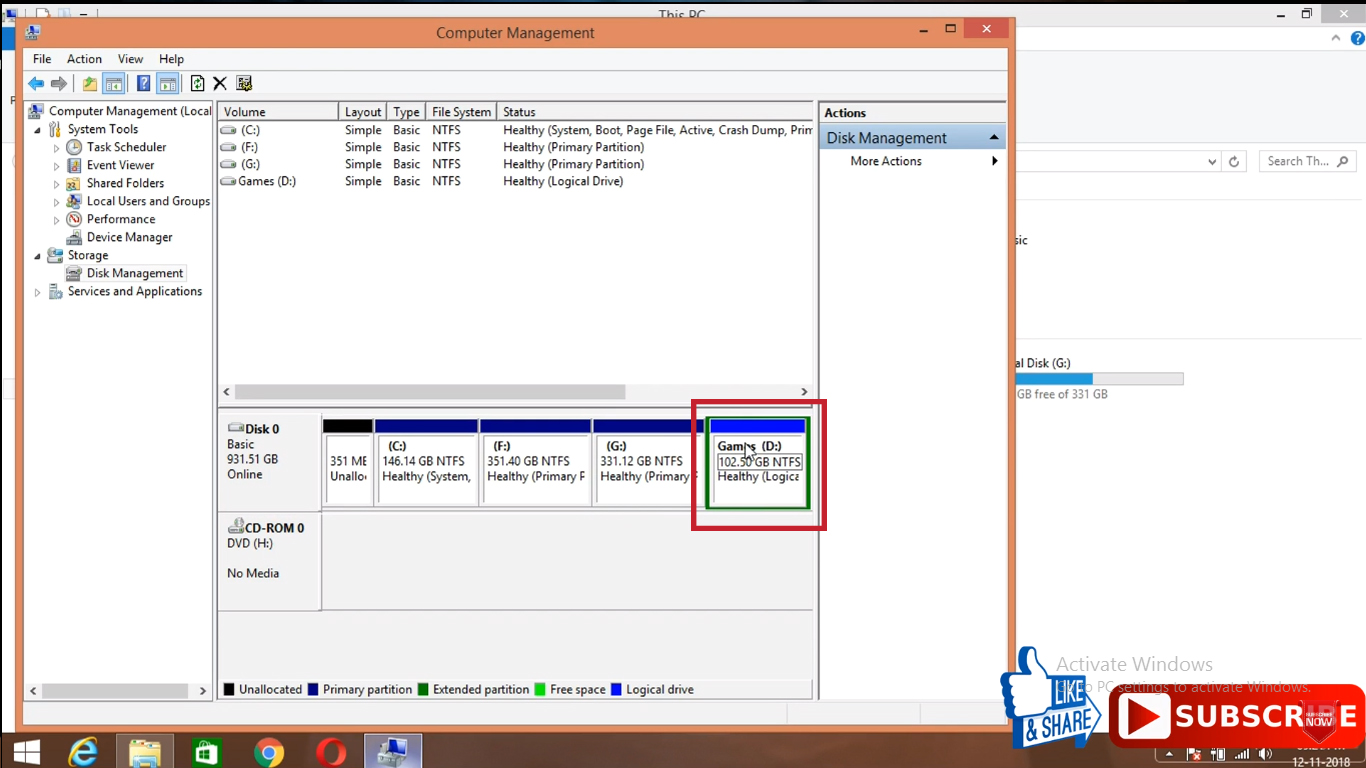Sort by the Status column header

point(655,112)
